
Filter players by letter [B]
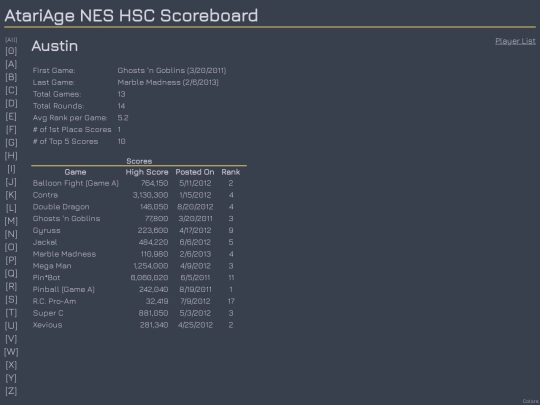(x=11, y=77)
